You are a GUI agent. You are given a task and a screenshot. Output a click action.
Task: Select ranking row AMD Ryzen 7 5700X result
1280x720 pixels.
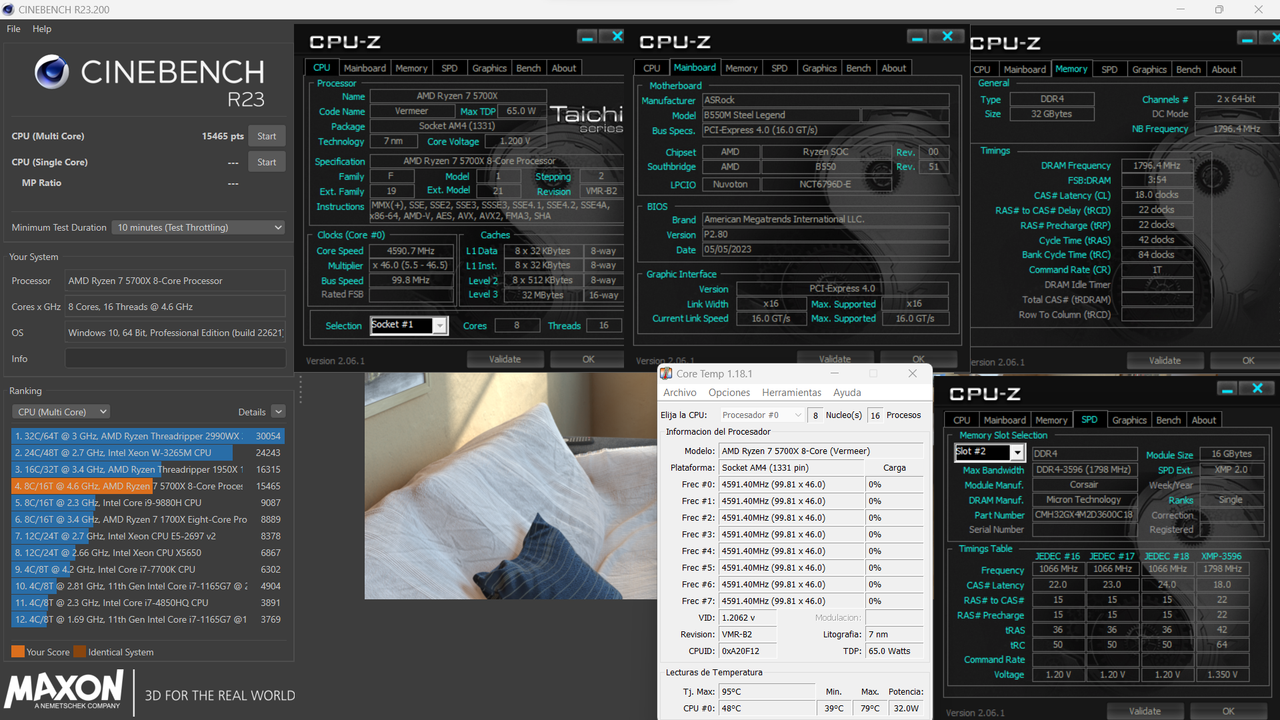(x=148, y=486)
